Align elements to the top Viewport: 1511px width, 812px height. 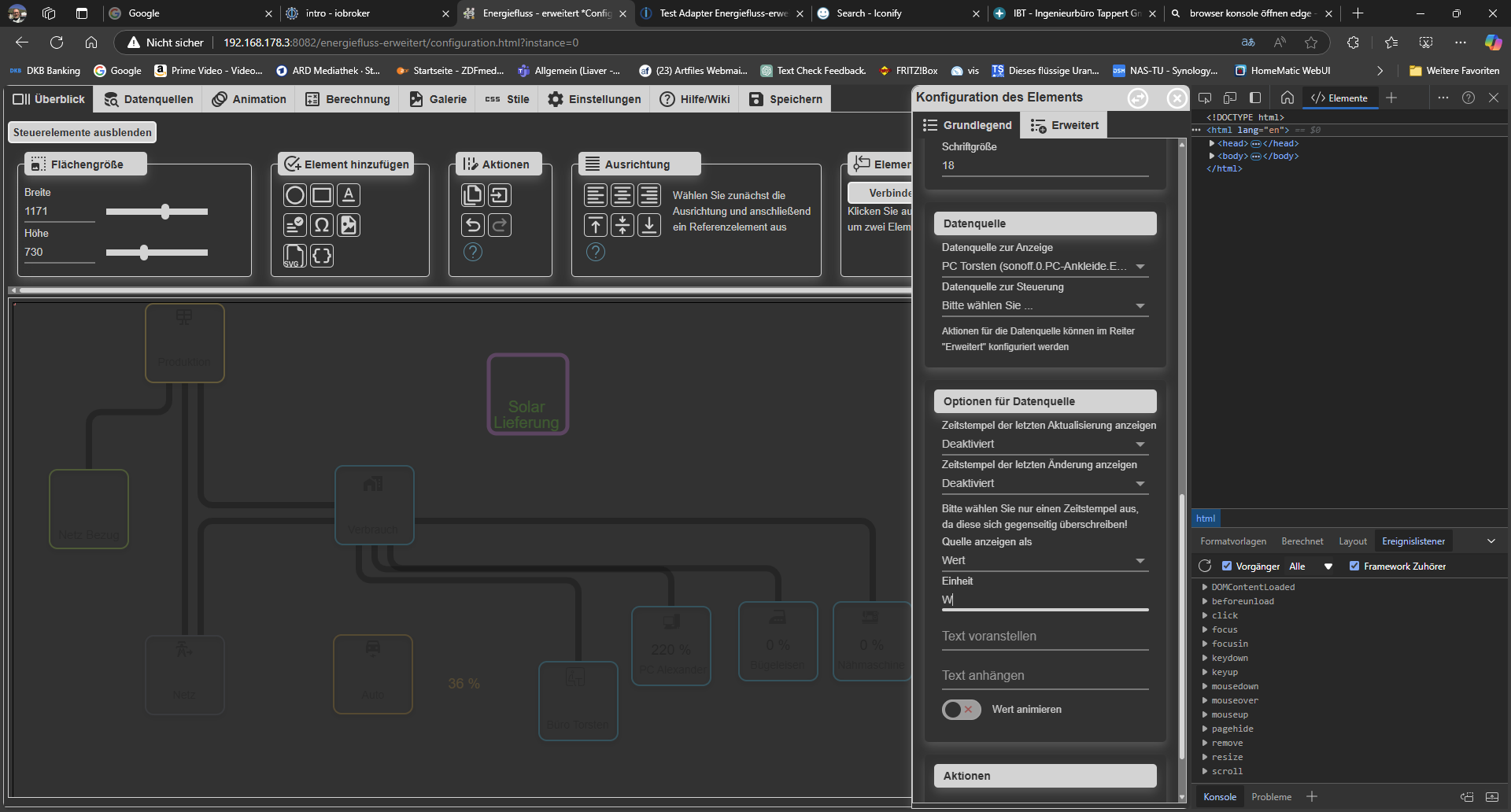[596, 225]
